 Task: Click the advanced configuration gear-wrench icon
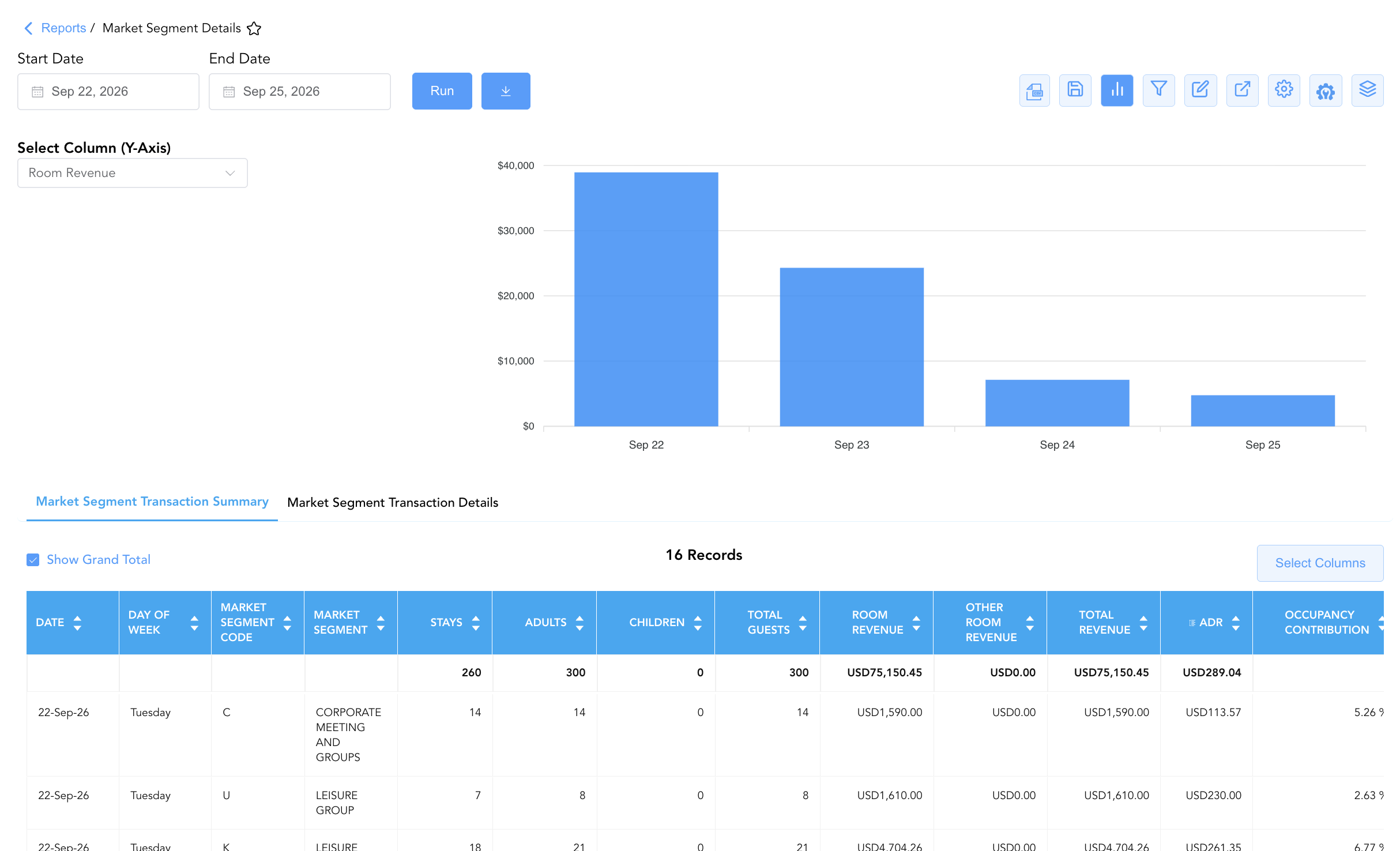click(x=1326, y=91)
